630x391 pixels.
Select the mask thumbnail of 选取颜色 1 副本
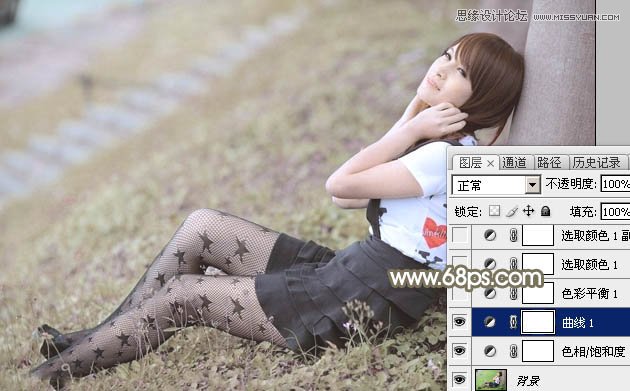point(538,235)
